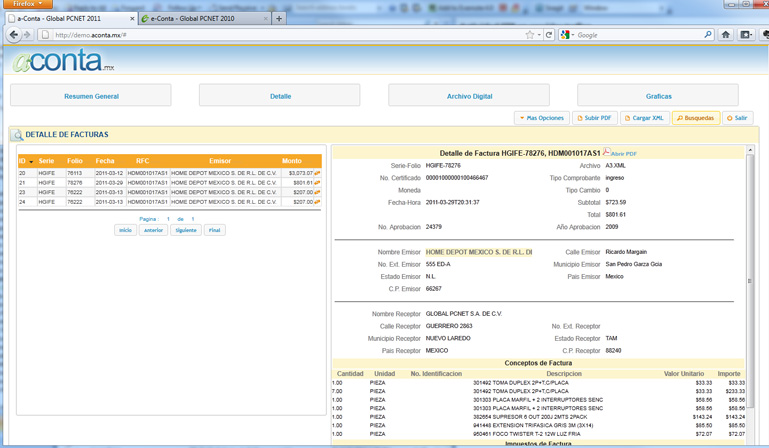Viewport: 769px width, 448px height.
Task: Open the Resumen General section
Action: [91, 95]
